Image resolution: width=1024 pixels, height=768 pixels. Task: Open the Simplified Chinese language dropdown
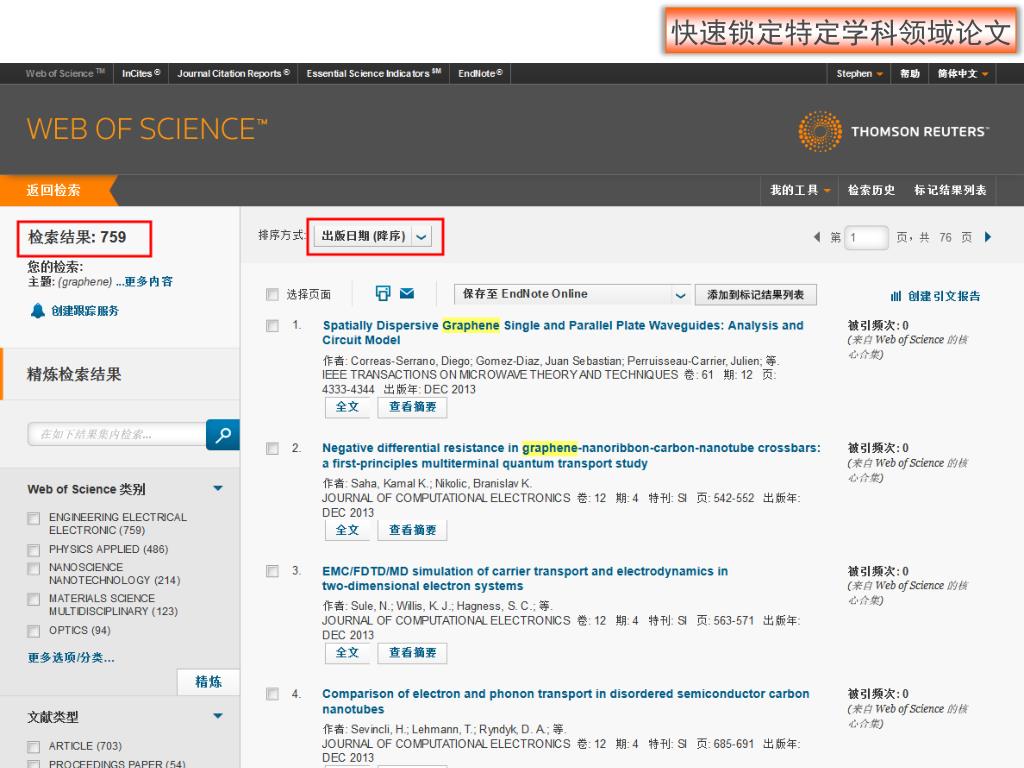(x=963, y=74)
